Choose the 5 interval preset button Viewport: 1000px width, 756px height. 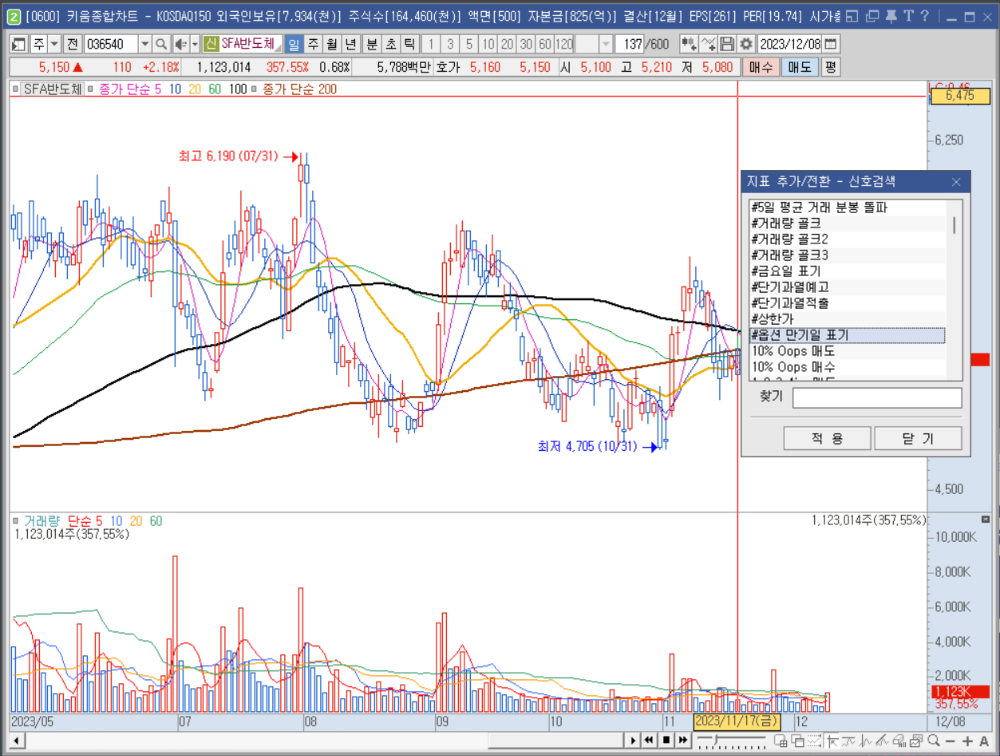pyautogui.click(x=469, y=44)
